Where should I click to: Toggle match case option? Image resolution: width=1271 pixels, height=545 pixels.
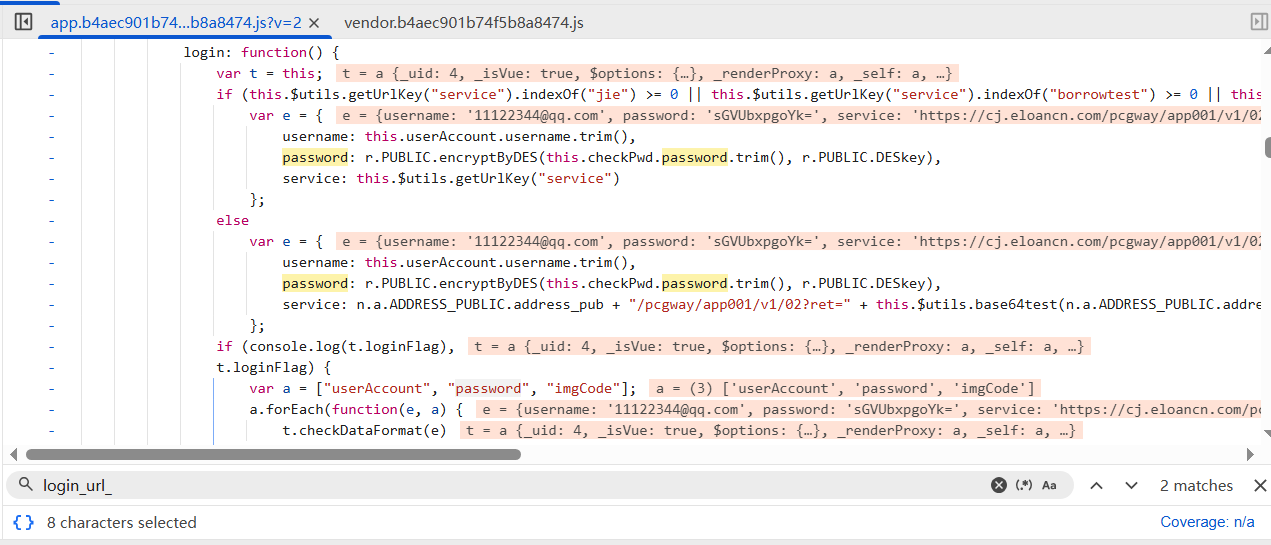click(1049, 485)
